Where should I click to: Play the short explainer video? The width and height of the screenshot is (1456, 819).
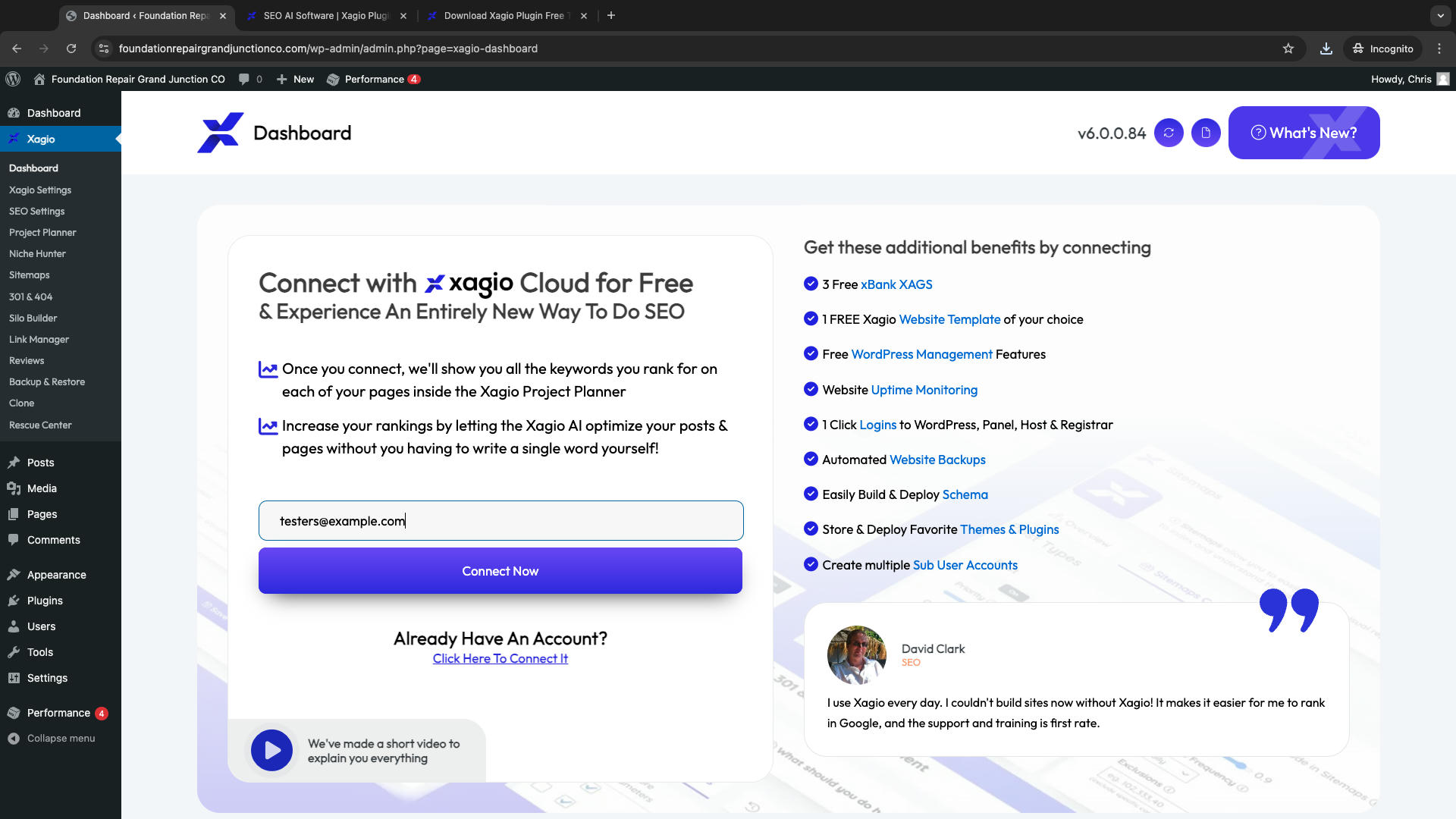point(271,751)
